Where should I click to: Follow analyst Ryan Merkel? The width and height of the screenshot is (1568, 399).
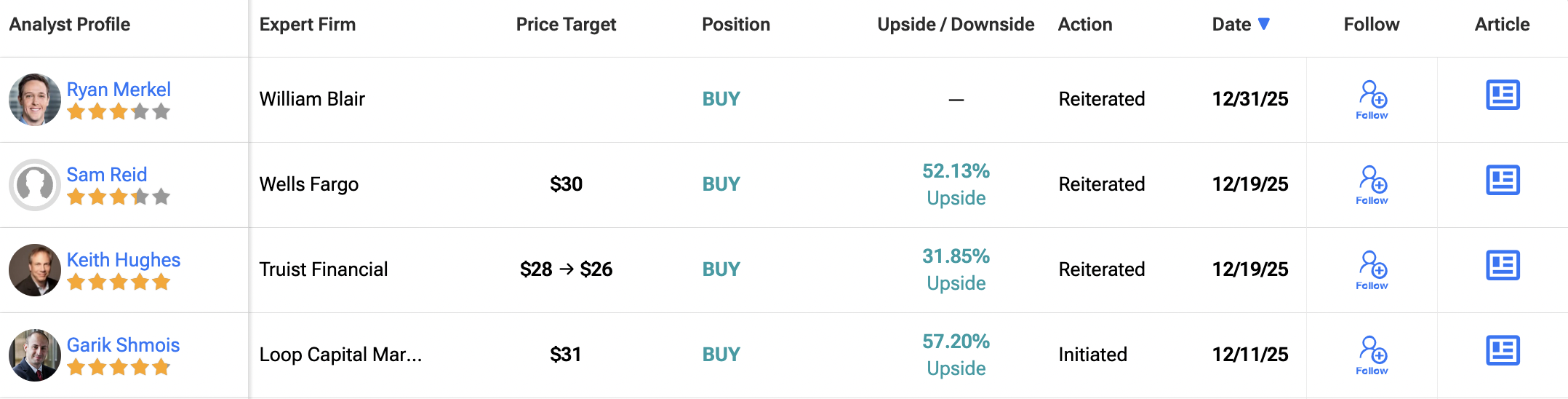click(x=1372, y=100)
